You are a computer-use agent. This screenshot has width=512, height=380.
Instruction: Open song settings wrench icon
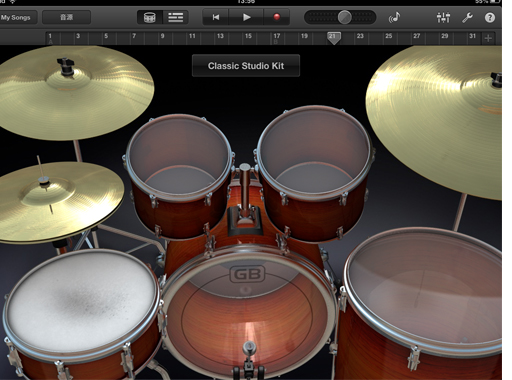point(467,17)
